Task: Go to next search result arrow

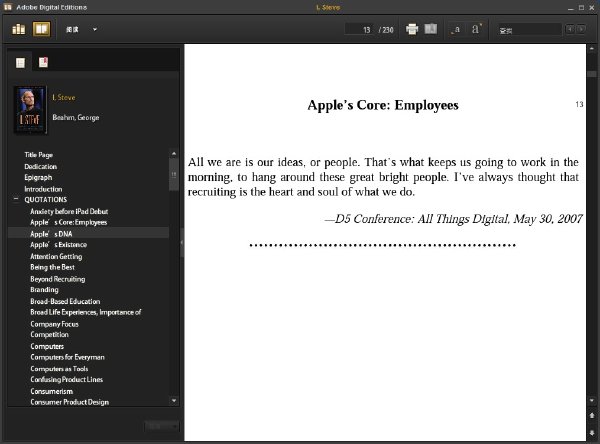Action: click(x=582, y=29)
